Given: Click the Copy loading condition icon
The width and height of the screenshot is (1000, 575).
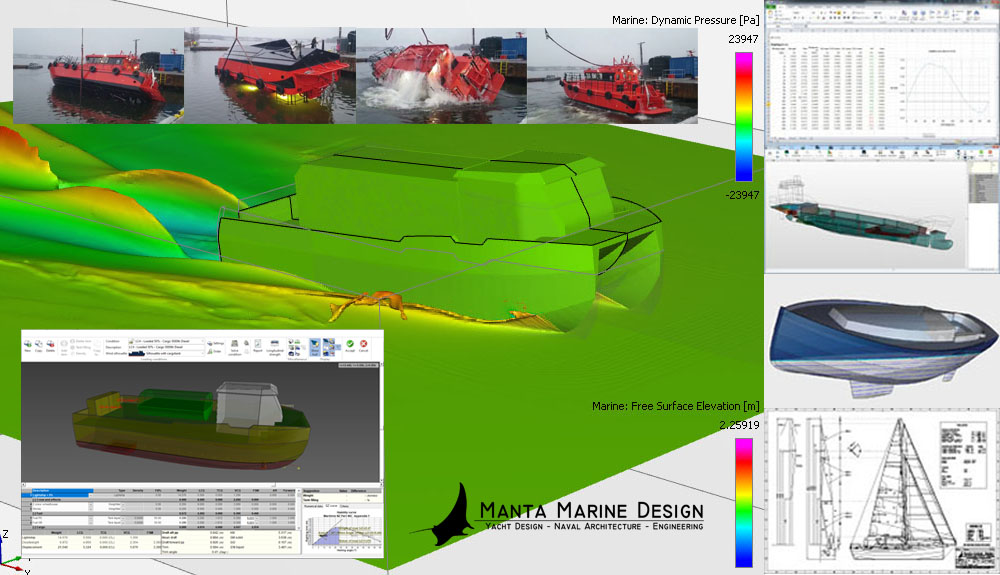Looking at the screenshot, I should click(x=38, y=346).
